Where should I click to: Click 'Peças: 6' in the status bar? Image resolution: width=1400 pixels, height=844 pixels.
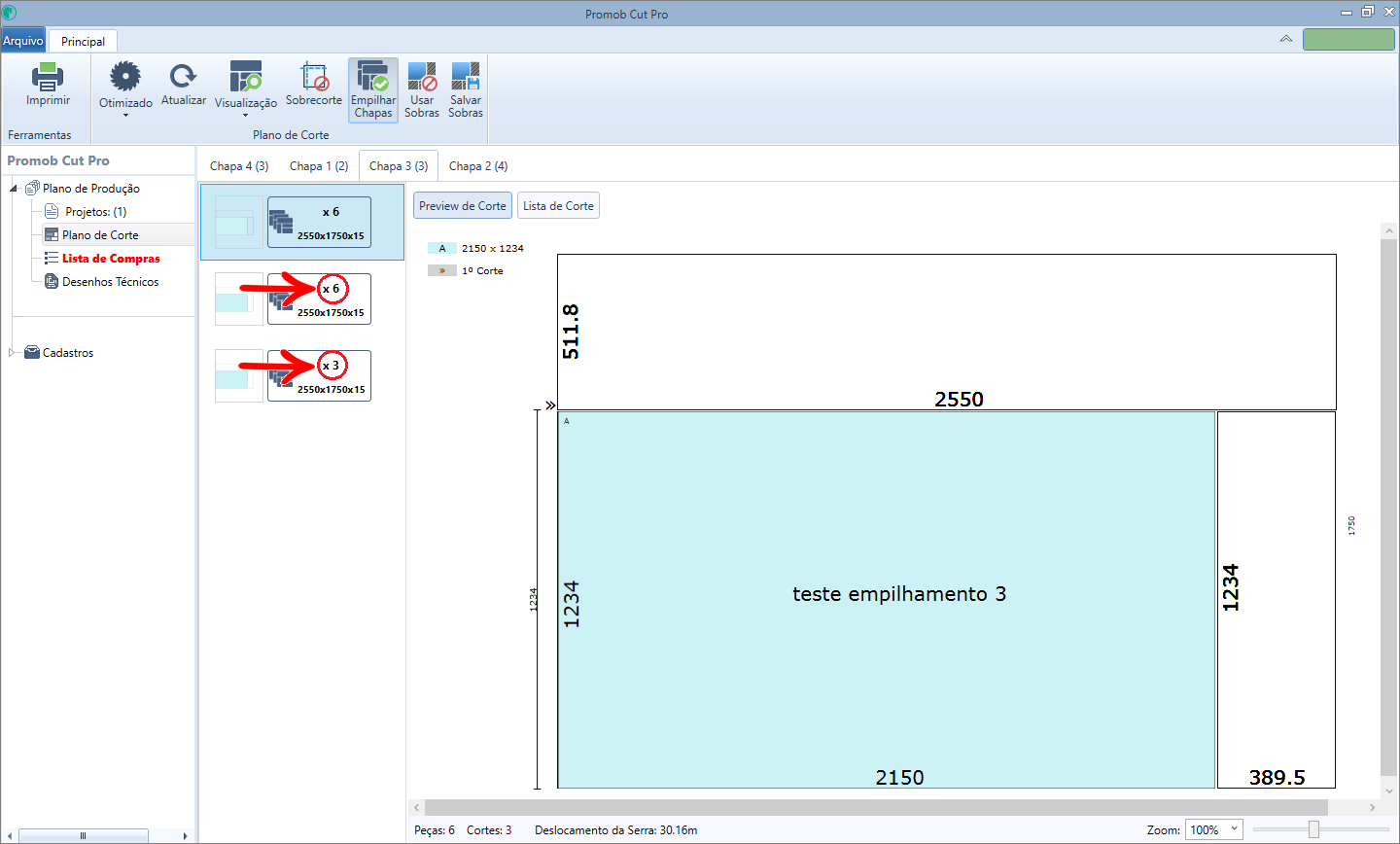pyautogui.click(x=435, y=830)
